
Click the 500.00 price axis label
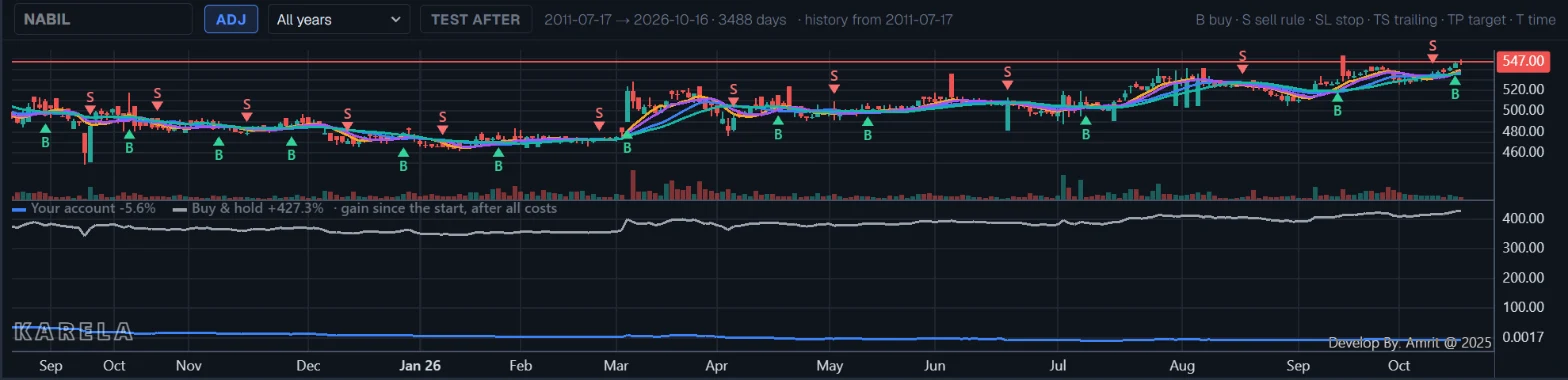(1522, 109)
